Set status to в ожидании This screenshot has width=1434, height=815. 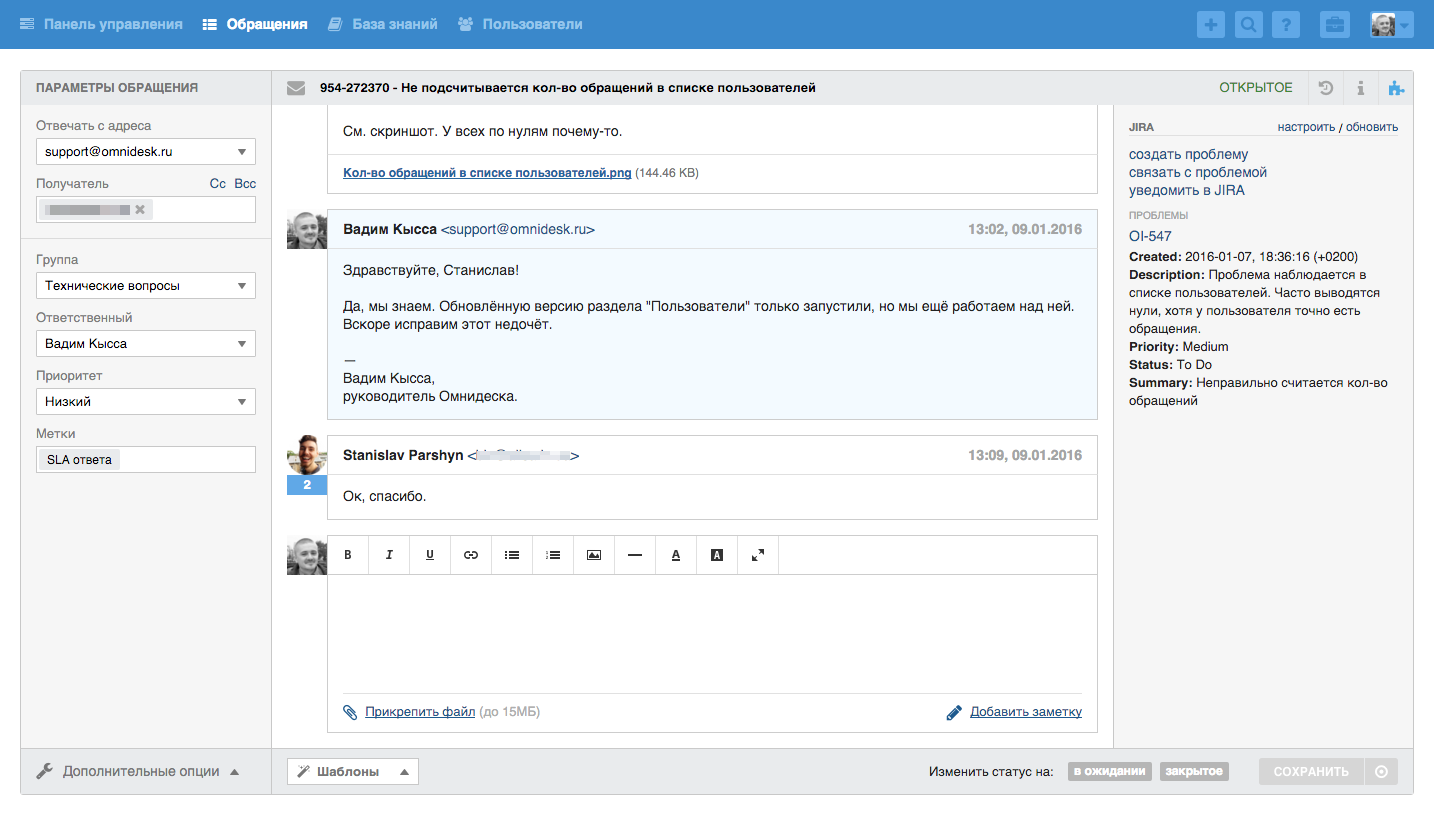pyautogui.click(x=1110, y=772)
